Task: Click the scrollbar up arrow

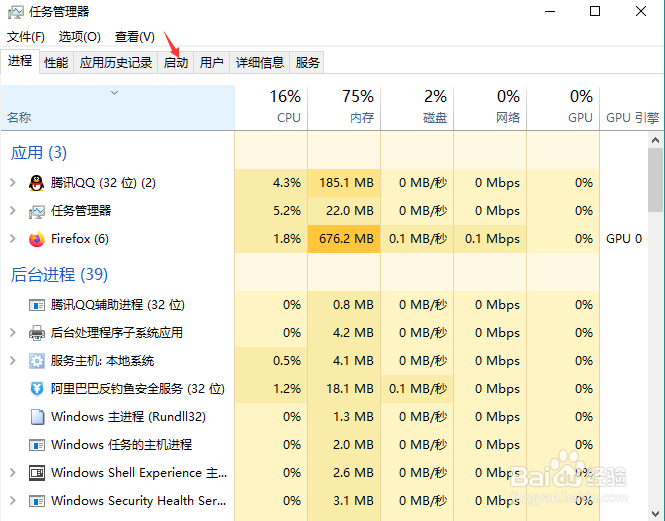Action: [655, 140]
